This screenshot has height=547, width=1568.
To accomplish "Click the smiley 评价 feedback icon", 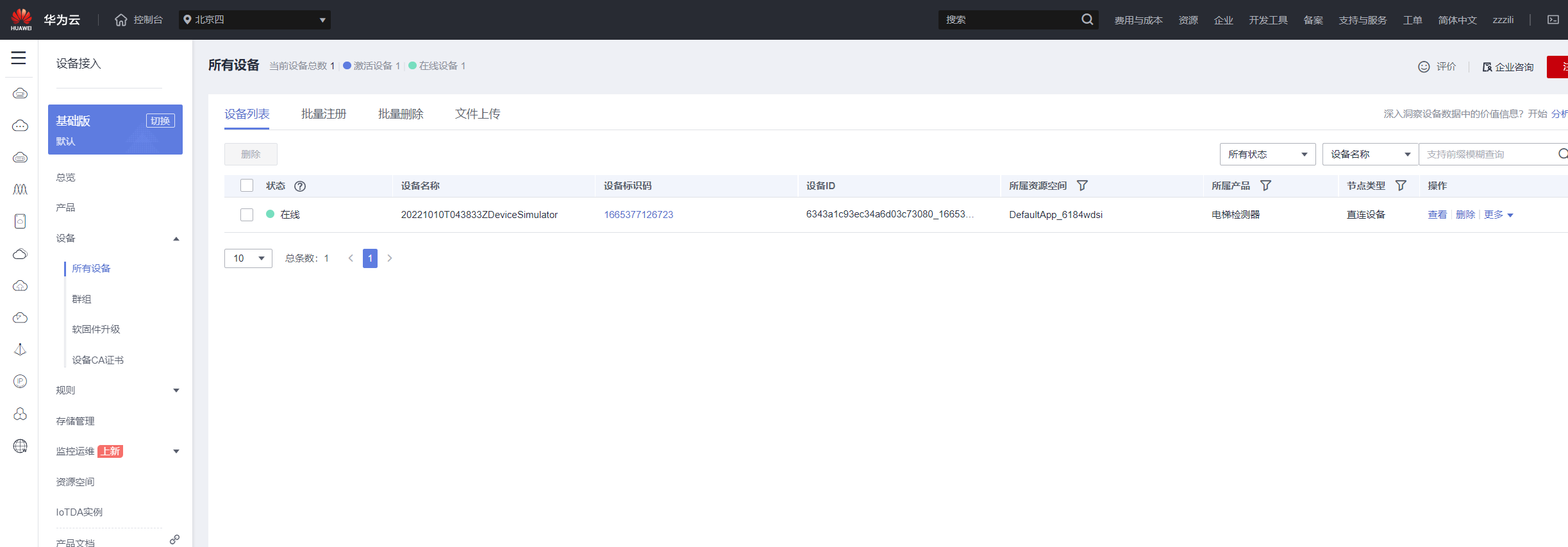I will pos(1424,67).
